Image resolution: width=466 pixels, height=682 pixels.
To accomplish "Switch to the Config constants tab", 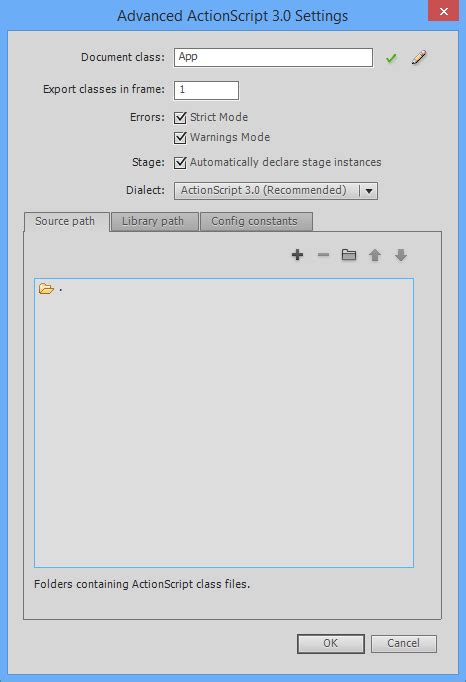I will pos(256,222).
